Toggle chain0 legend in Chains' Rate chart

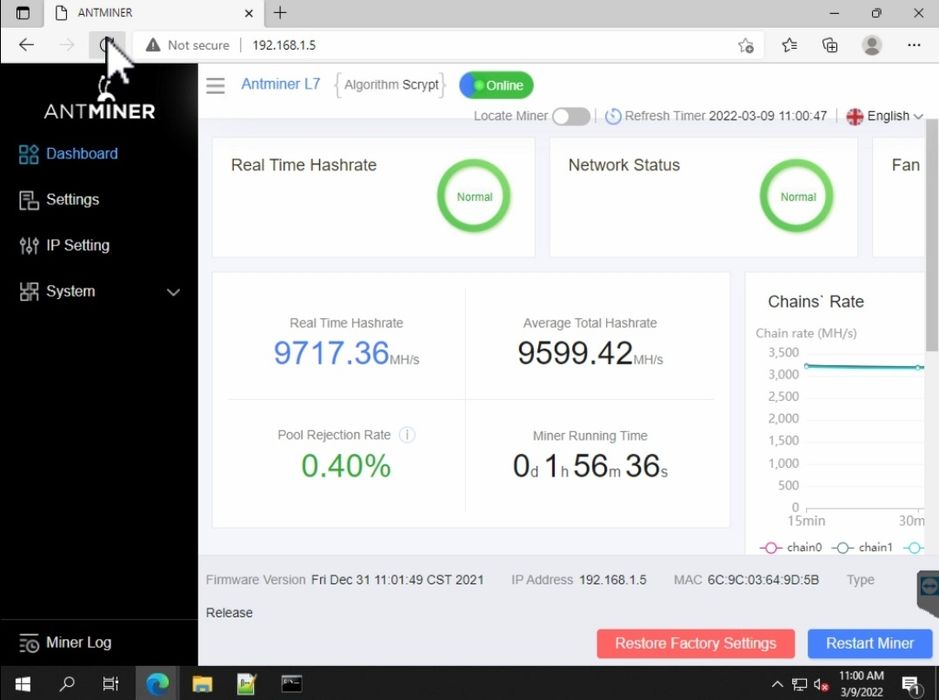[x=790, y=547]
